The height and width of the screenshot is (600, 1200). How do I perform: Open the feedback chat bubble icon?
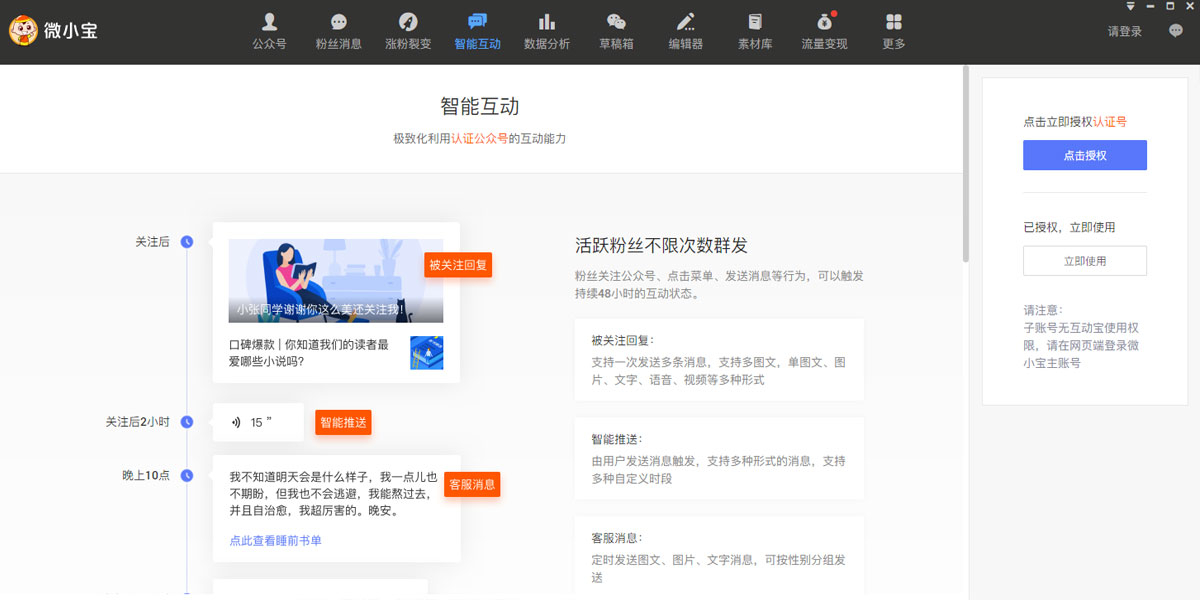[x=1175, y=30]
